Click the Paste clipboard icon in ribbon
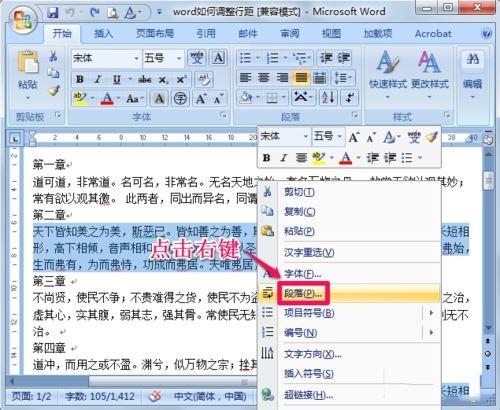The image size is (500, 410). (28, 62)
